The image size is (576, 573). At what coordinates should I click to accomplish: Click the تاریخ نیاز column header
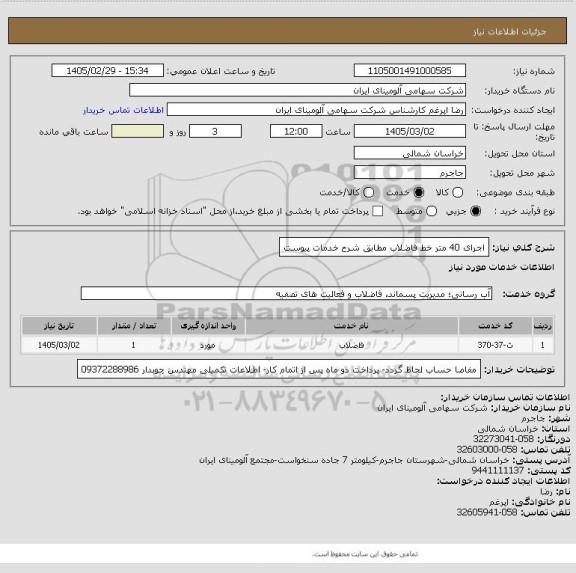(59, 326)
